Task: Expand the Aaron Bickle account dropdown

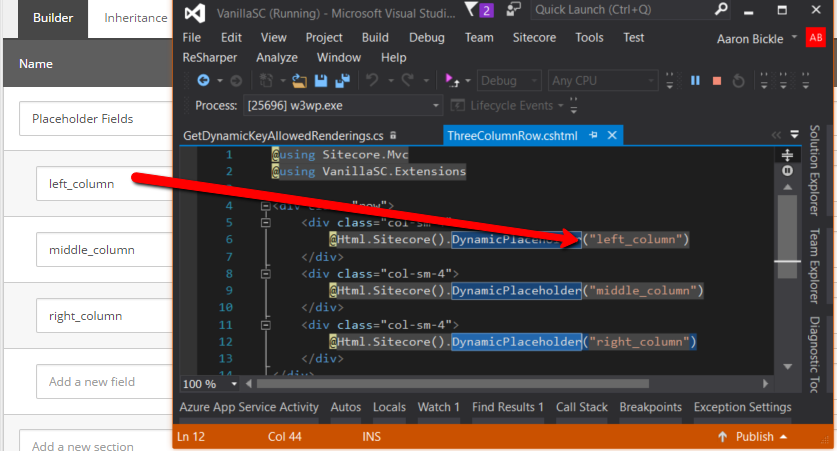Action: (x=794, y=37)
